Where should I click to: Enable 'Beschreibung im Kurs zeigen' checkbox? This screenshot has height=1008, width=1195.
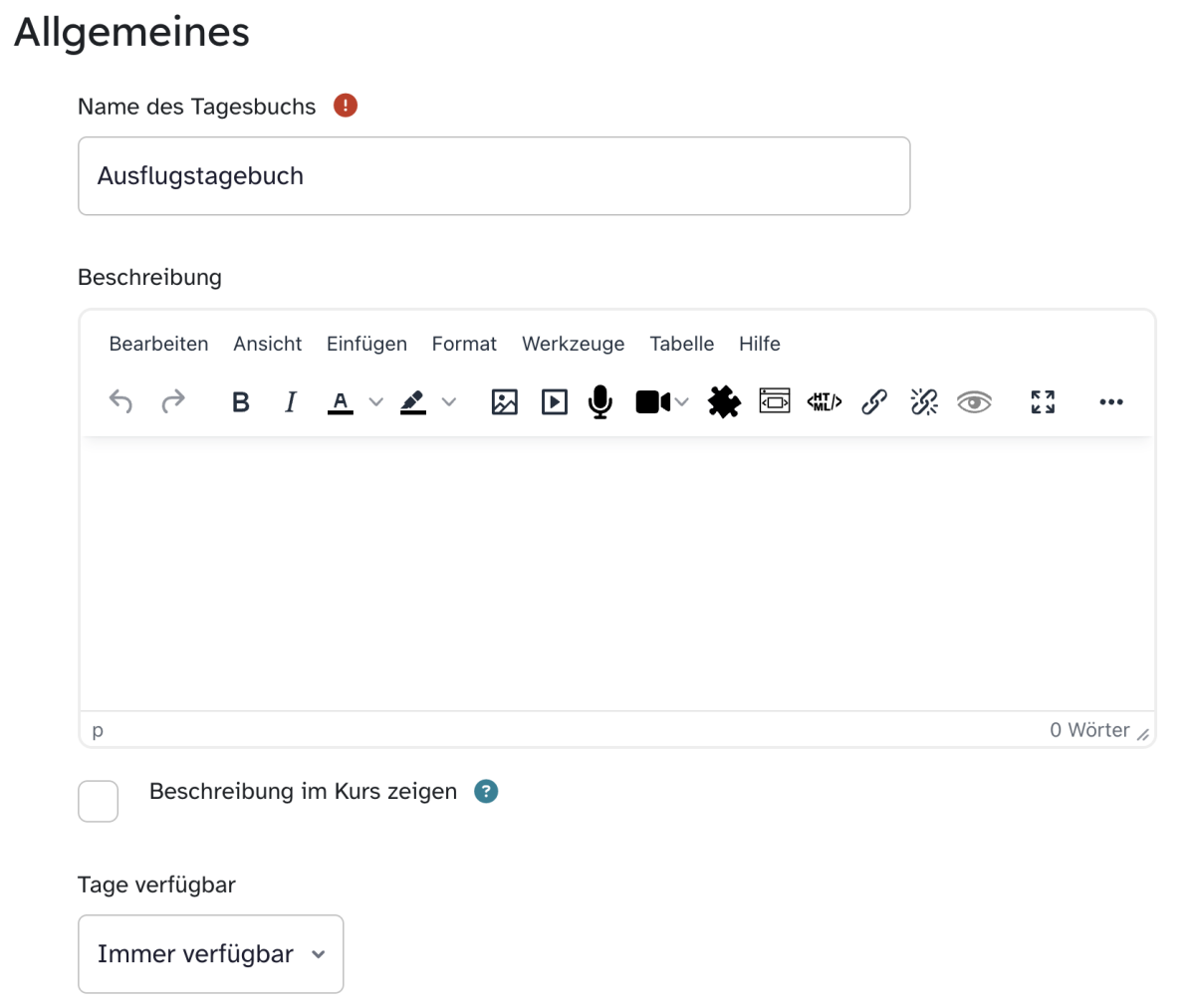[99, 801]
